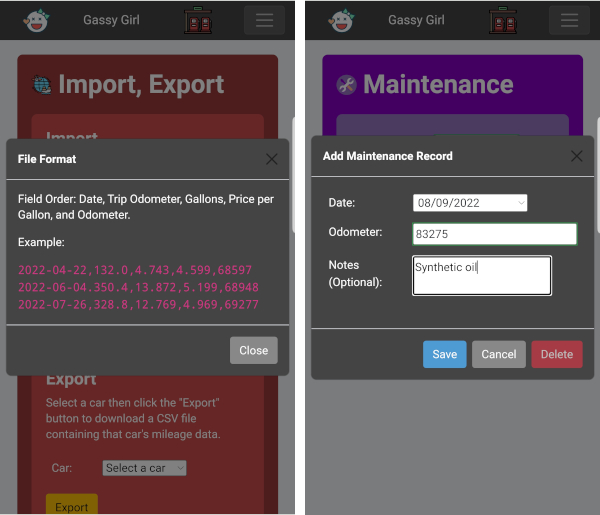
Task: Click example line starting 2022-06-04
Action: 139,287
